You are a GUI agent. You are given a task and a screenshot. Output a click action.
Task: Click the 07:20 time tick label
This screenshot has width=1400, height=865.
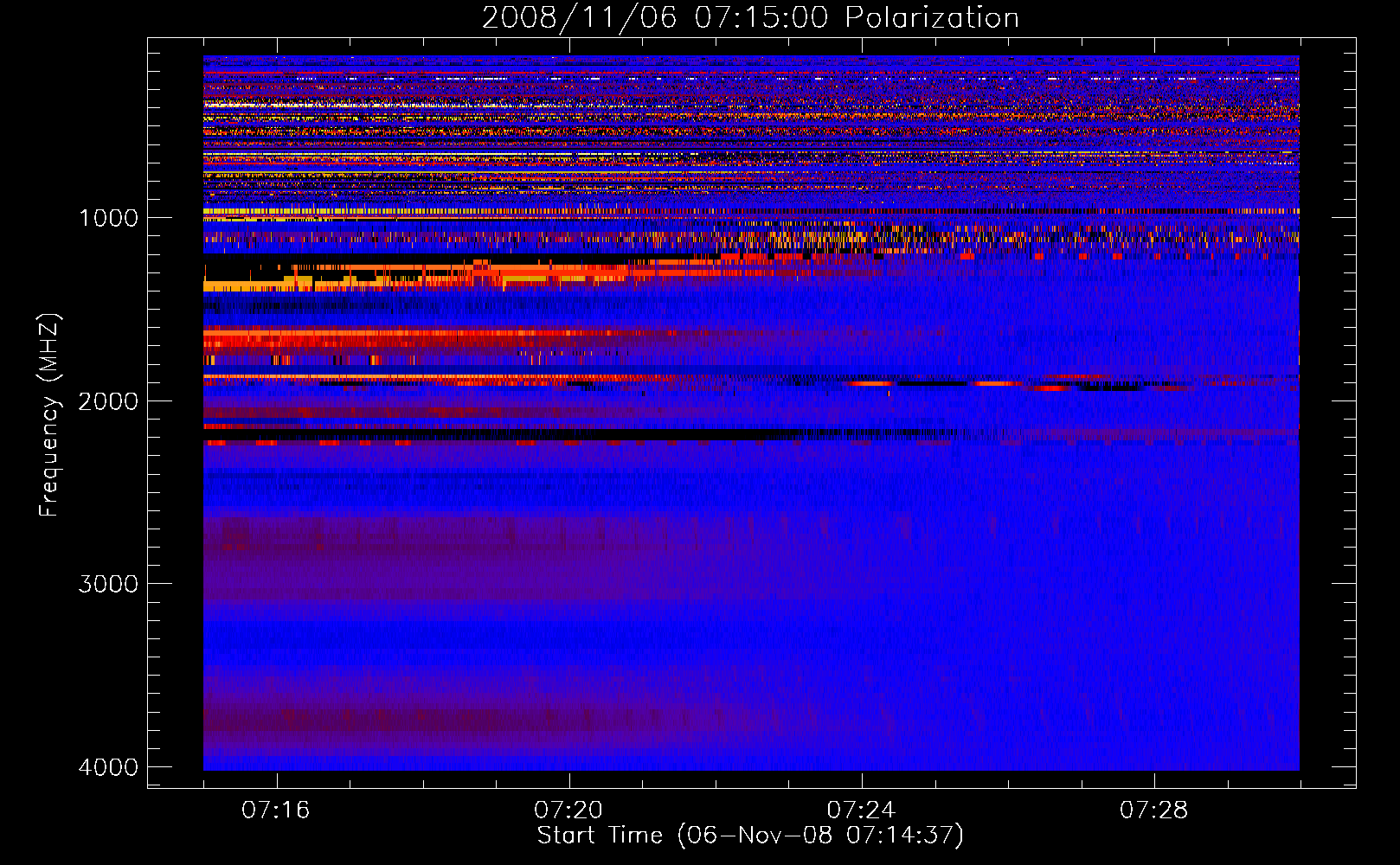tap(568, 811)
